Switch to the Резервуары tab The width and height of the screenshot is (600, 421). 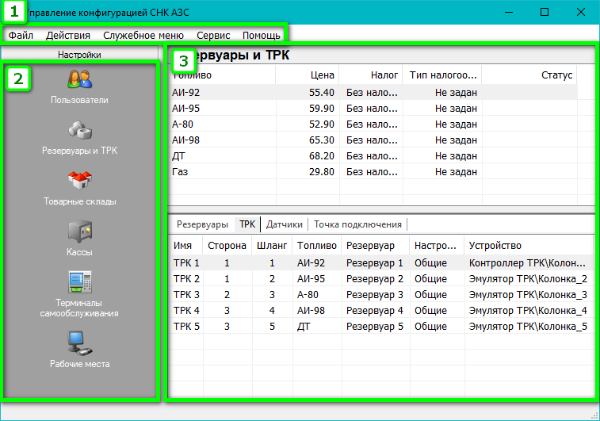click(202, 225)
